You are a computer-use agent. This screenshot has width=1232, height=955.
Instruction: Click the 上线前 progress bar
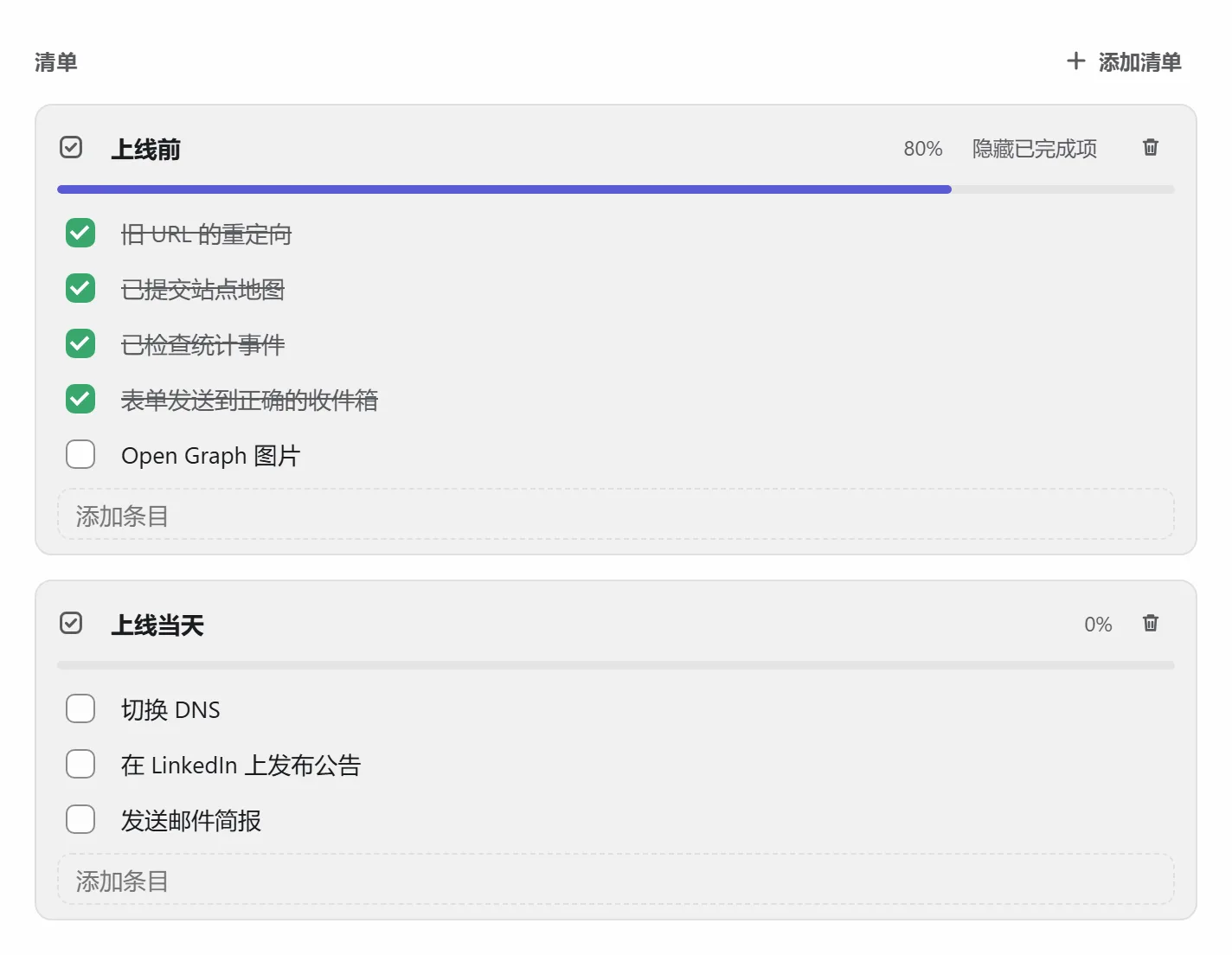point(616,189)
